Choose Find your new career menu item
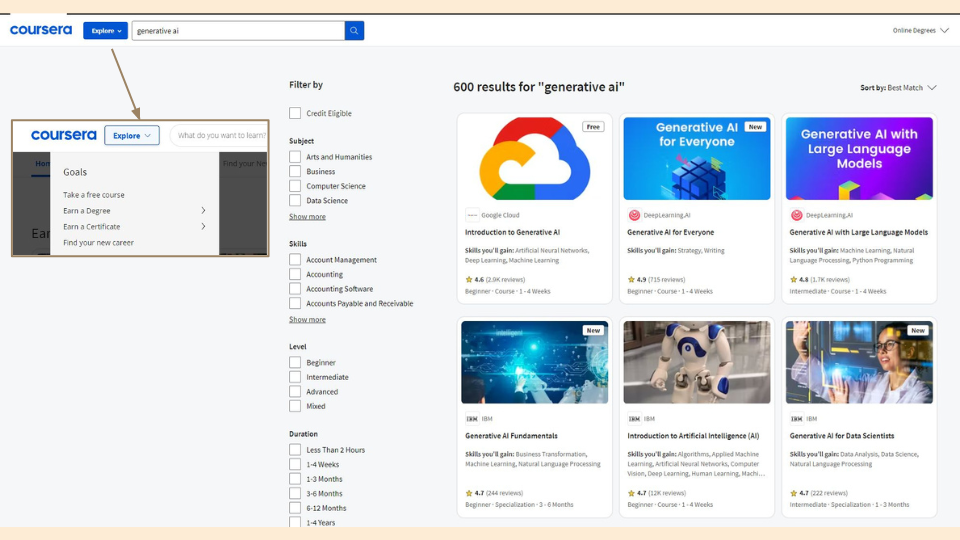 pos(99,242)
